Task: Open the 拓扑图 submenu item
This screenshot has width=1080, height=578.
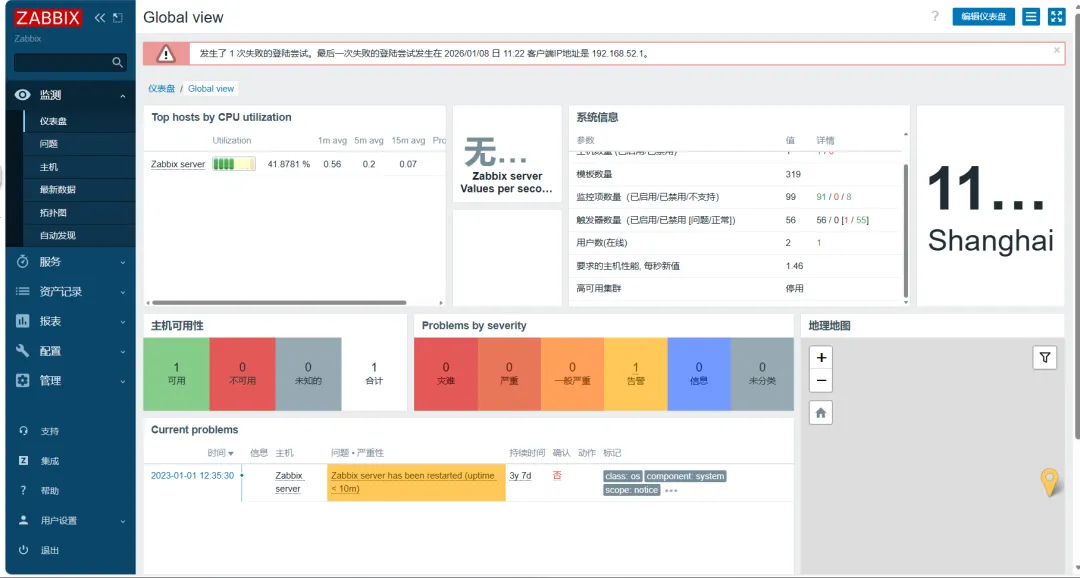Action: coord(53,213)
